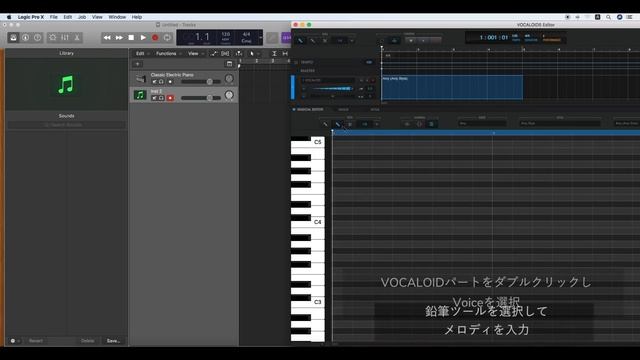Screen dimensions: 640x360
Task: Adjust Classic Electric Piano volume slider
Action: [x=200, y=82]
